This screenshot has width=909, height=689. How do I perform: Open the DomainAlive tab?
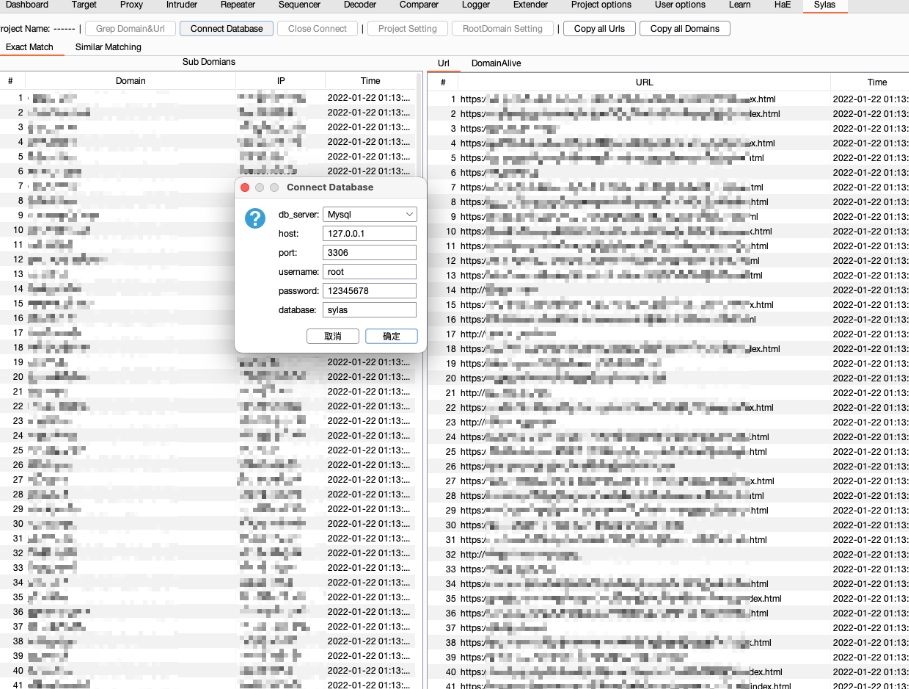click(x=496, y=63)
